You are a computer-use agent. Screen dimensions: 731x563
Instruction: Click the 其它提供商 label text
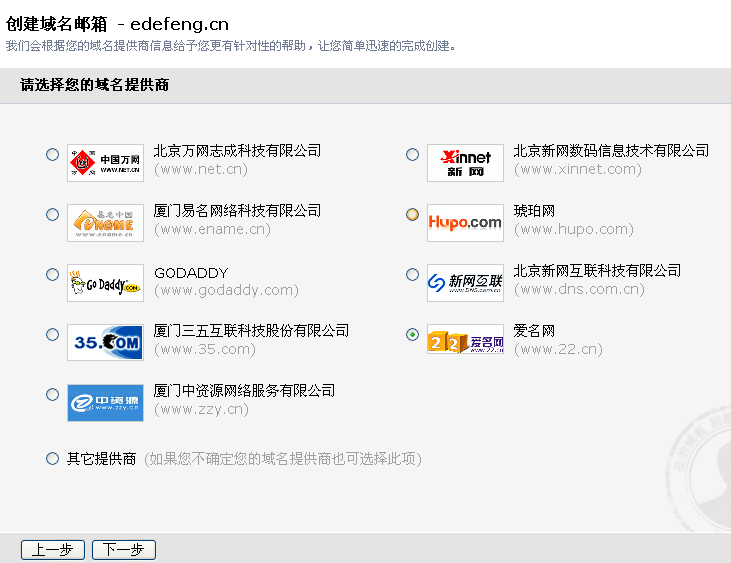click(102, 459)
